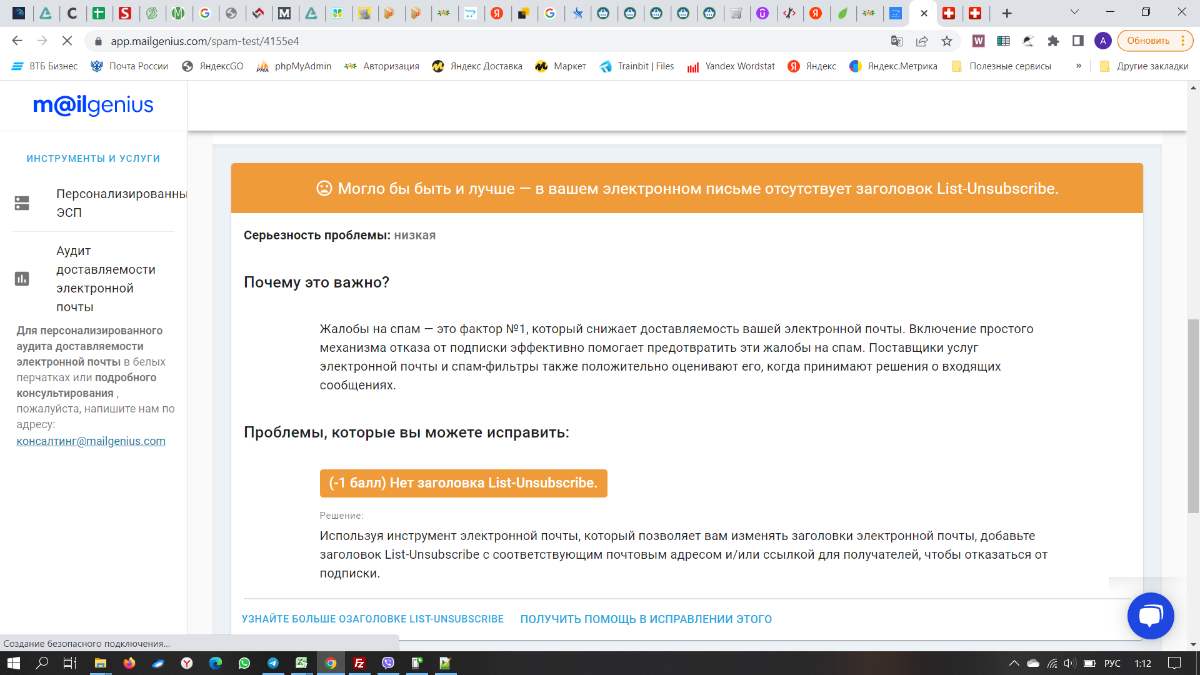Launch FileZilla from the taskbar
Screen dimensions: 1200x675
[x=359, y=663]
